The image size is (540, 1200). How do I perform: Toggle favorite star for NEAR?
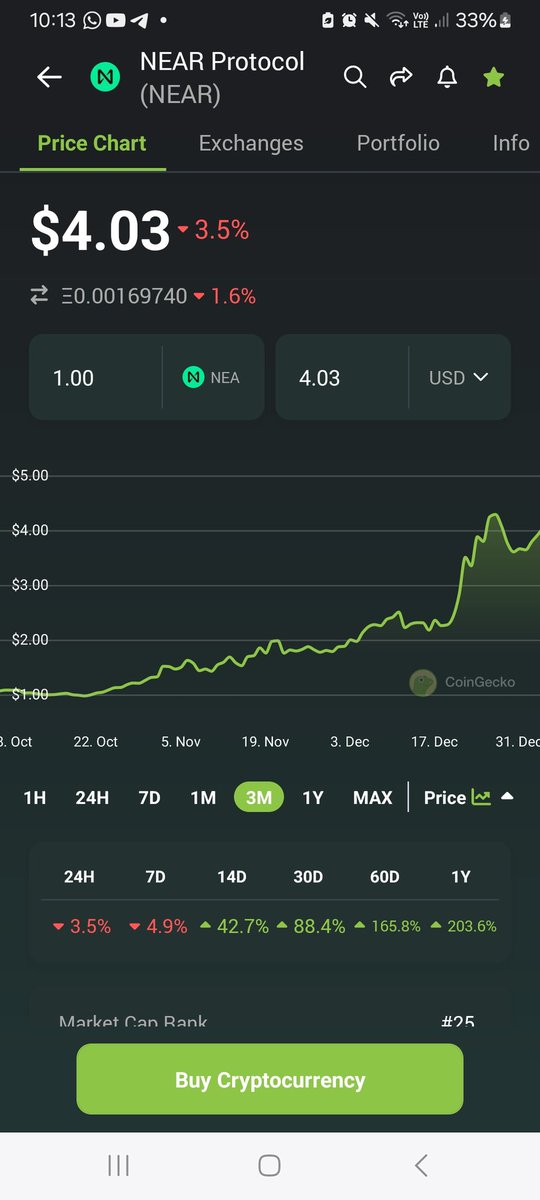click(494, 77)
